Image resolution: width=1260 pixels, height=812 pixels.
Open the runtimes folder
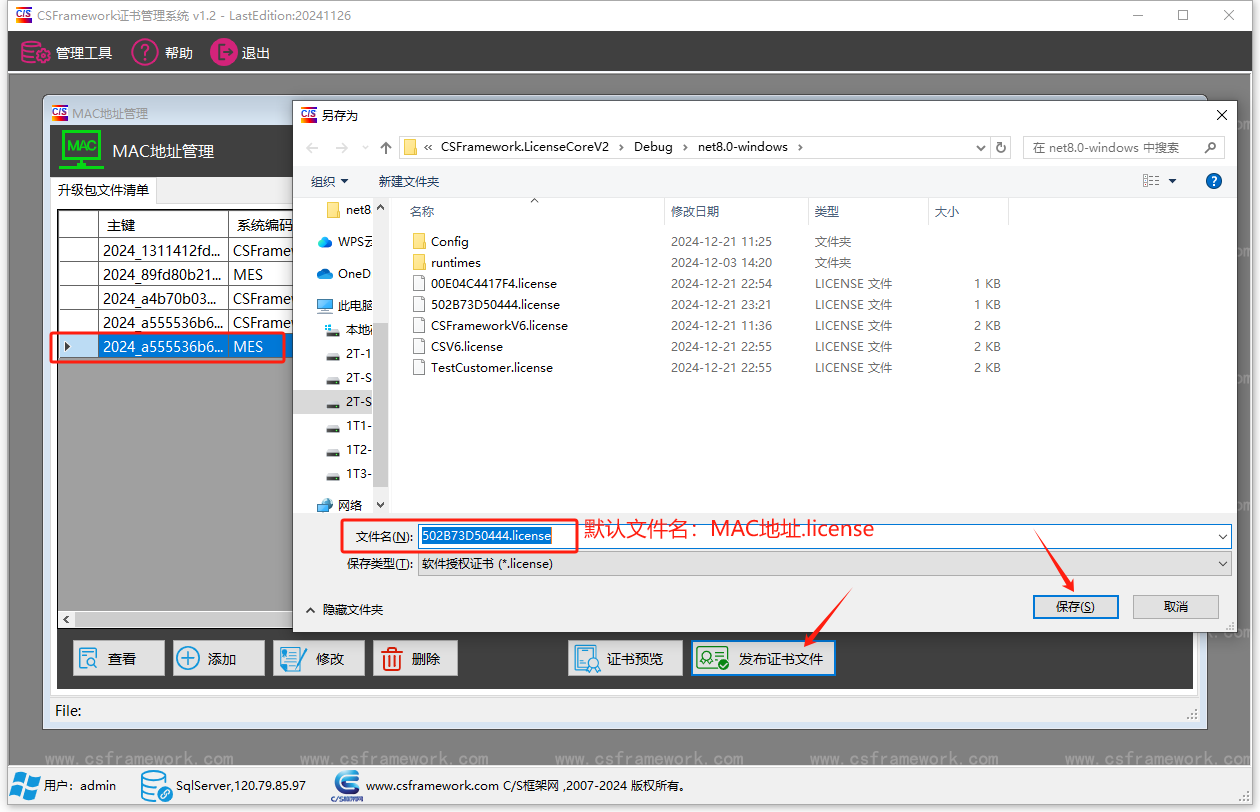(446, 262)
